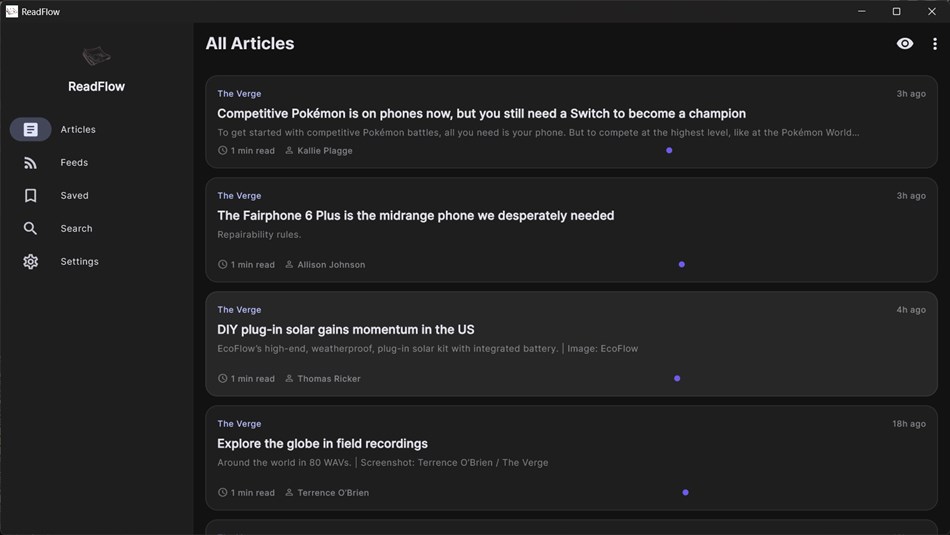The image size is (950, 535).
Task: Click author name Kallie Plagge
Action: [325, 151]
